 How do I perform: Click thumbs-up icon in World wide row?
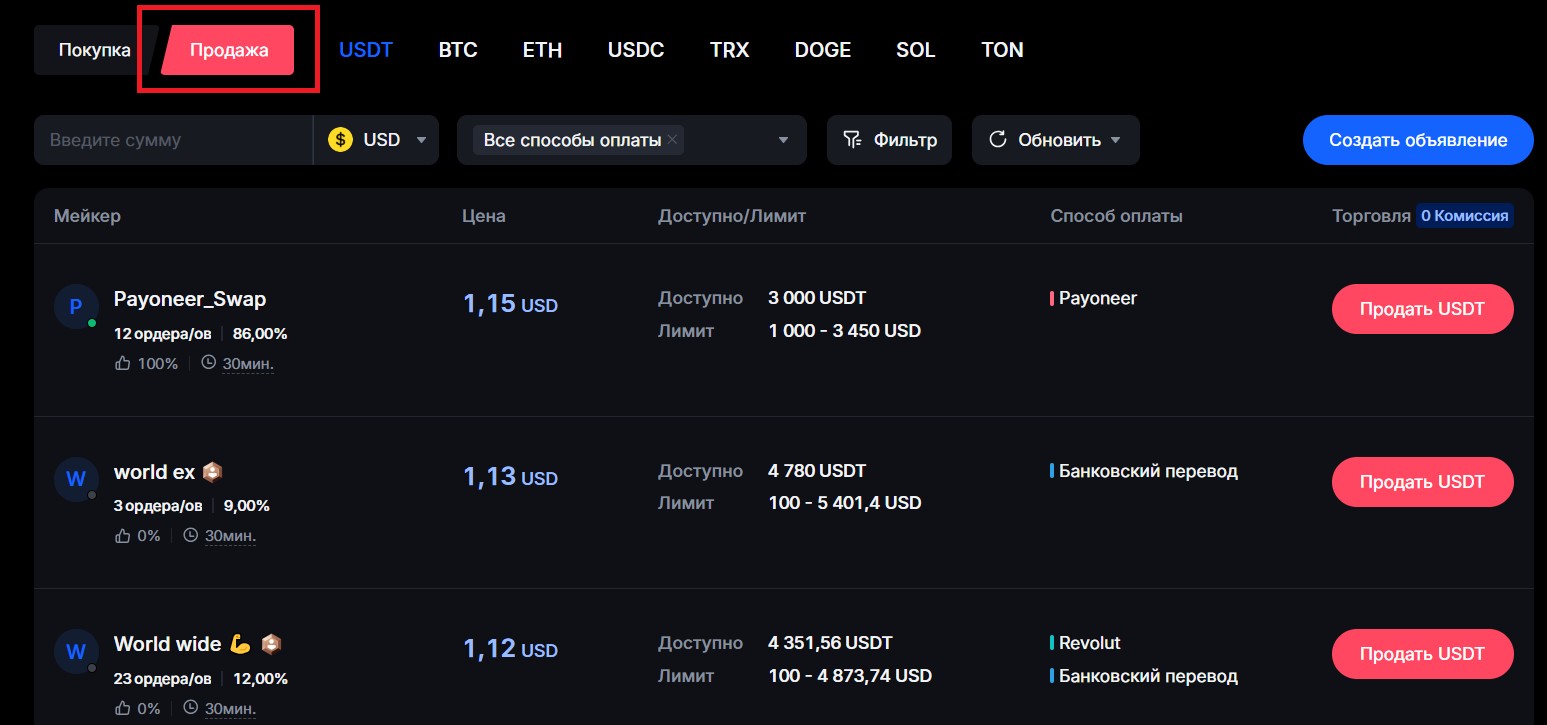123,707
